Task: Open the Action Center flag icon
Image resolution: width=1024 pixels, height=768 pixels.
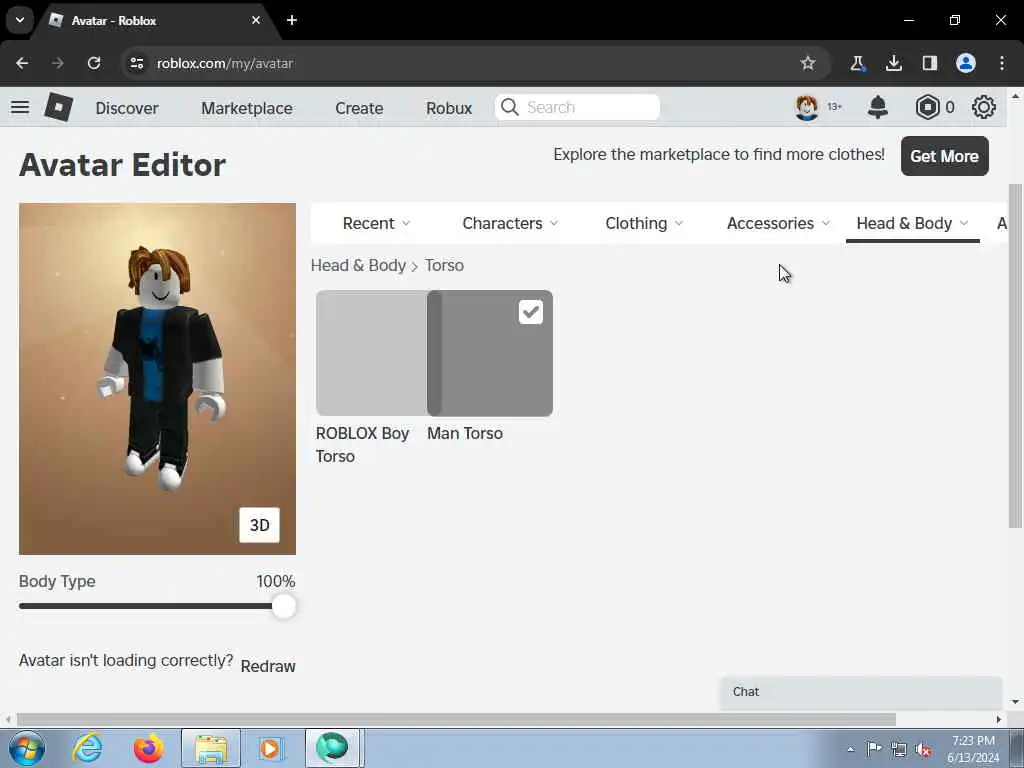Action: click(874, 748)
